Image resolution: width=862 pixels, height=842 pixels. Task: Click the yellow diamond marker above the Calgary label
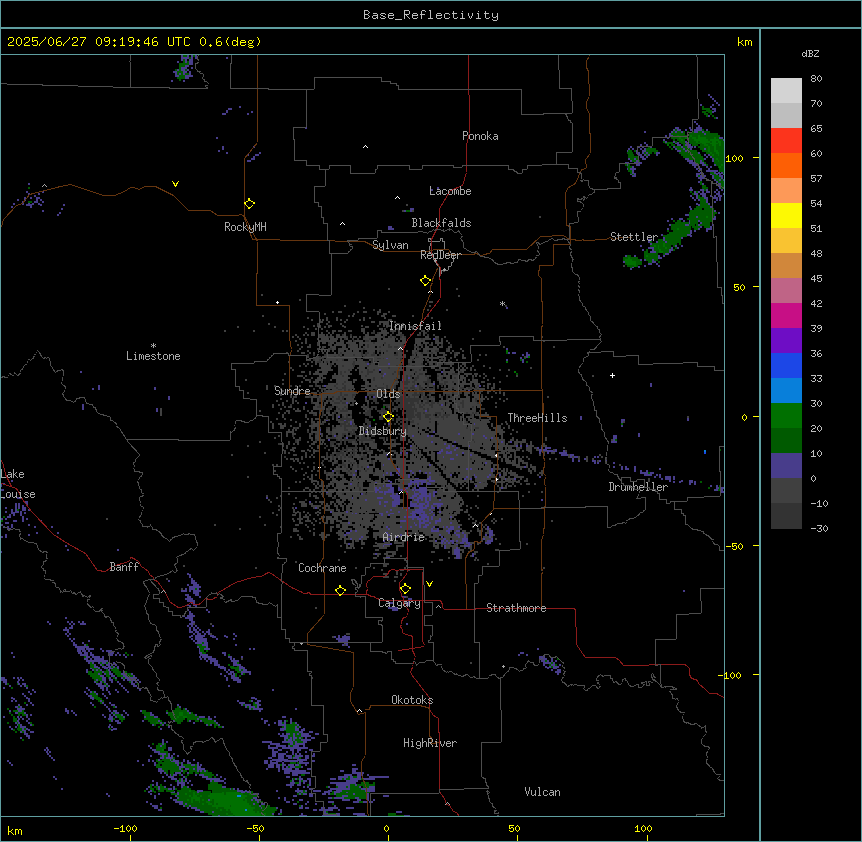[x=405, y=589]
